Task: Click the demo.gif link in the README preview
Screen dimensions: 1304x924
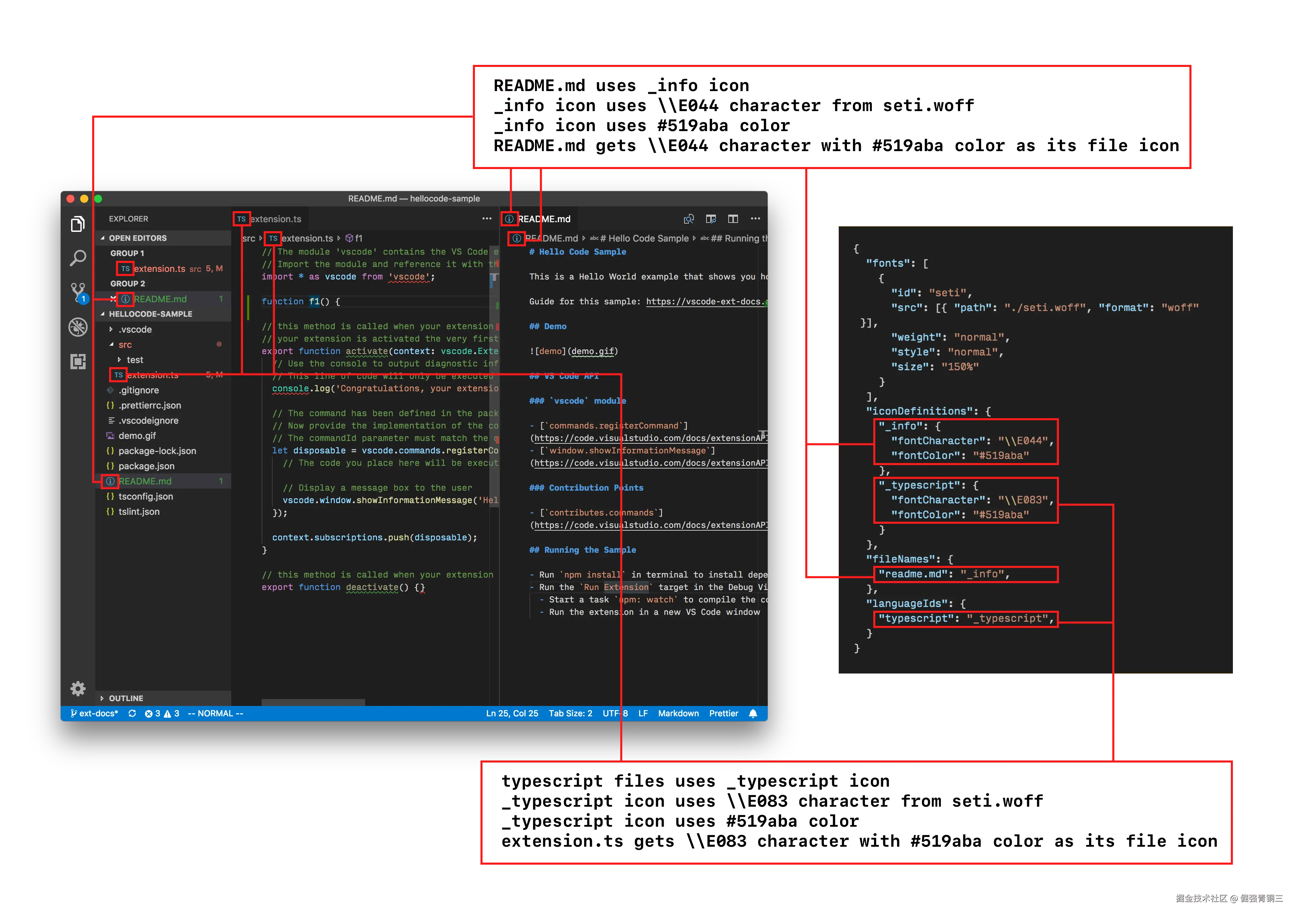Action: [594, 351]
